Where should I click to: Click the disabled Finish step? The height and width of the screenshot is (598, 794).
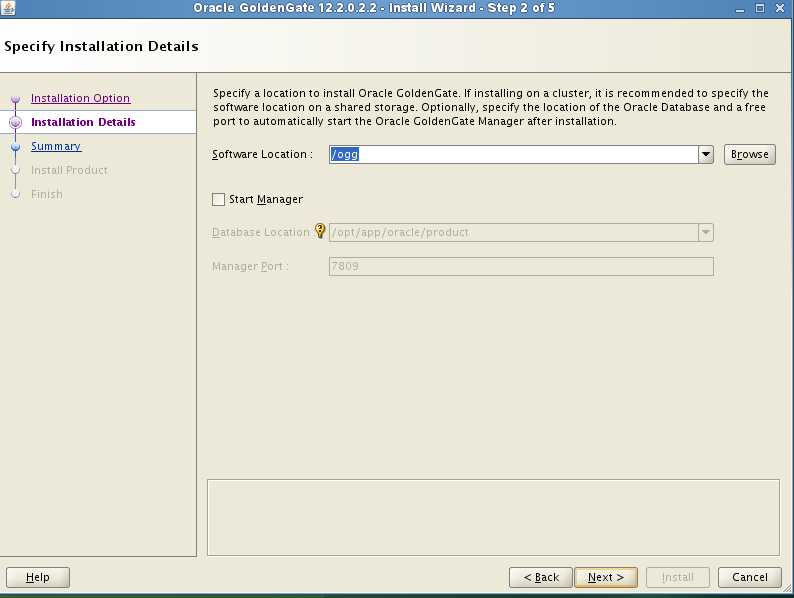(x=47, y=194)
